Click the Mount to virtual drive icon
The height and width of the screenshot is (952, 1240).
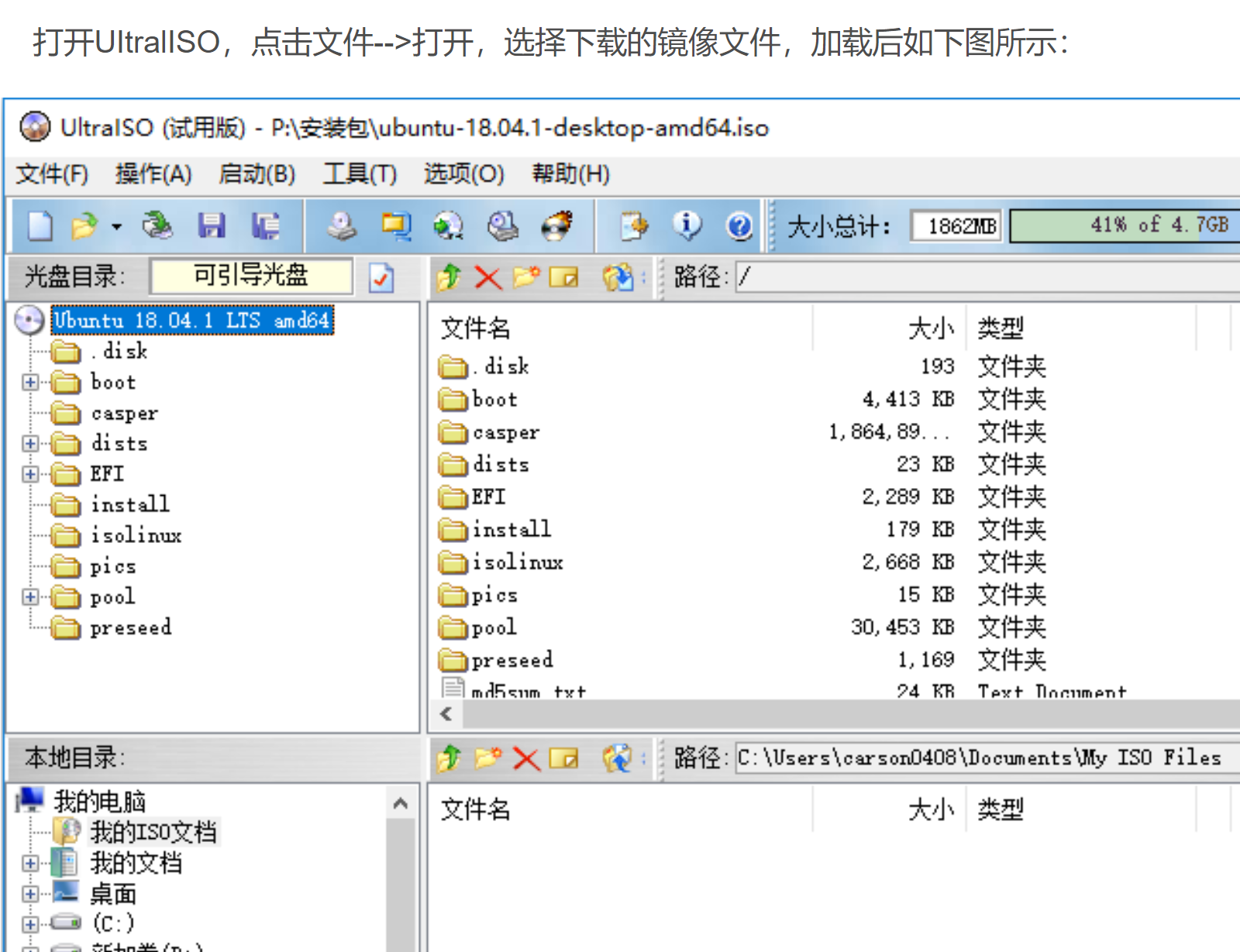click(x=502, y=225)
